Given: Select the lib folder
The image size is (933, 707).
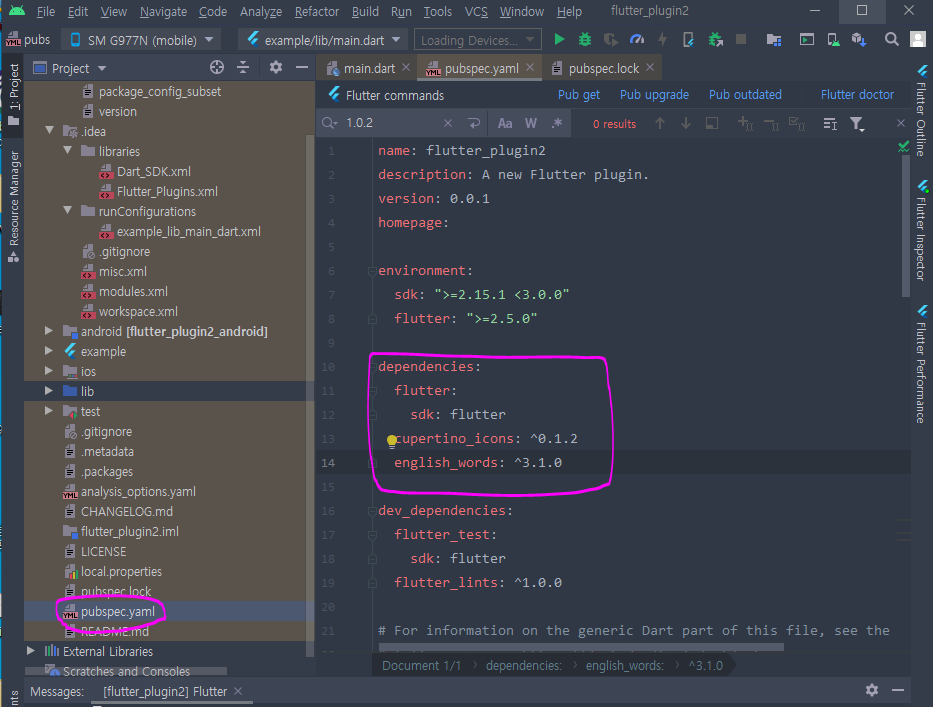Looking at the screenshot, I should [x=87, y=392].
